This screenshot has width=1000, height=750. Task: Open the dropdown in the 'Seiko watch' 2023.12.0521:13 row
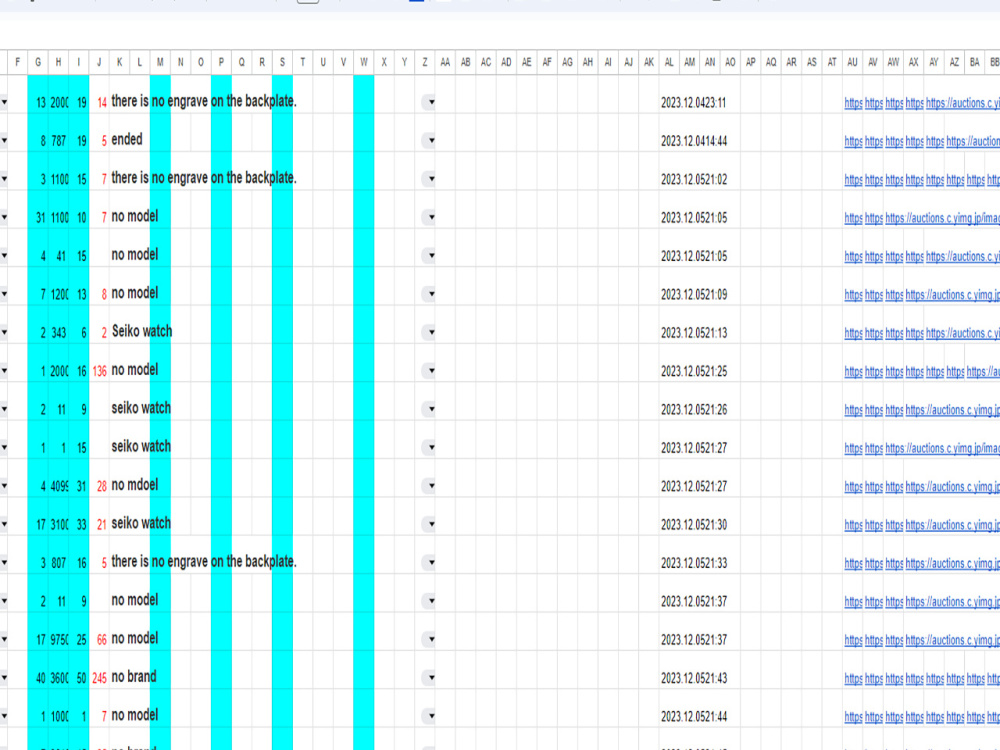coord(429,332)
